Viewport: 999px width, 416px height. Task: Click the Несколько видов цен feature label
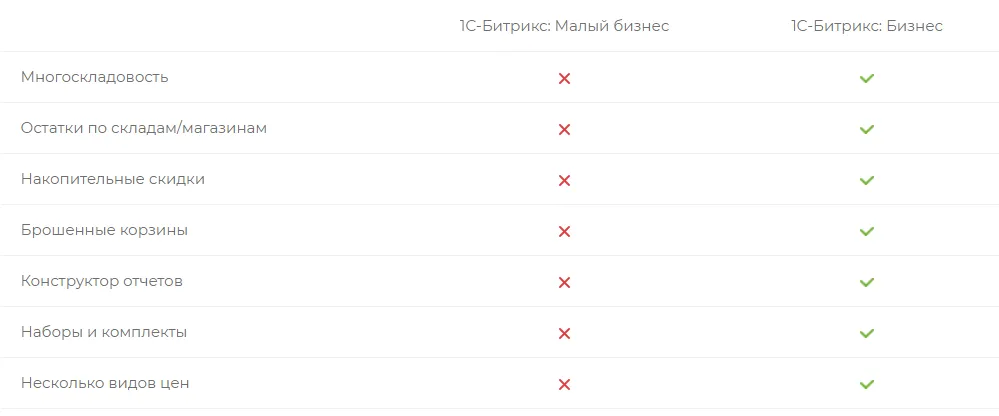click(105, 383)
